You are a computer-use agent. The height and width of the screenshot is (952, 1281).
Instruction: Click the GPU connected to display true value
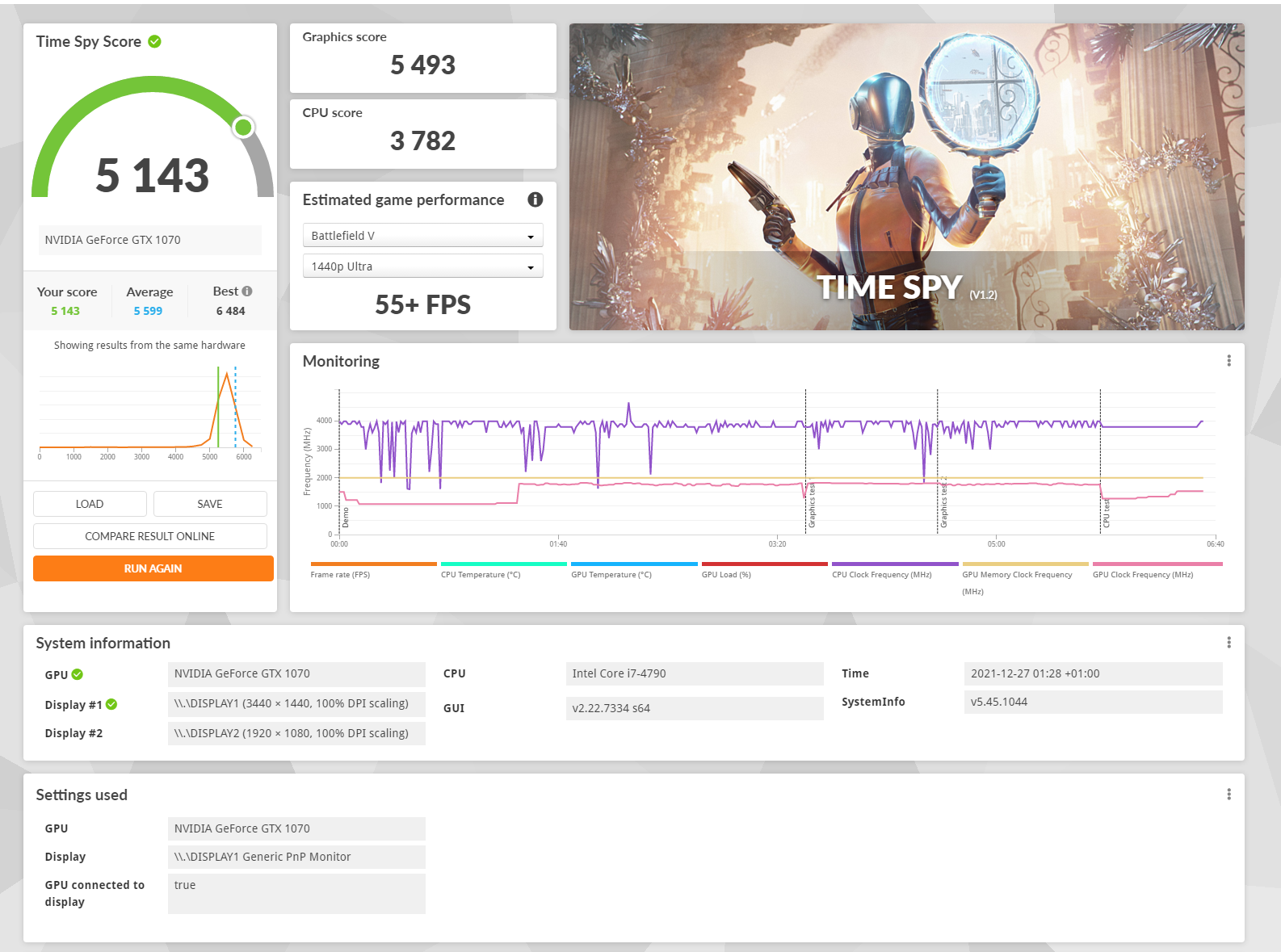[x=296, y=893]
